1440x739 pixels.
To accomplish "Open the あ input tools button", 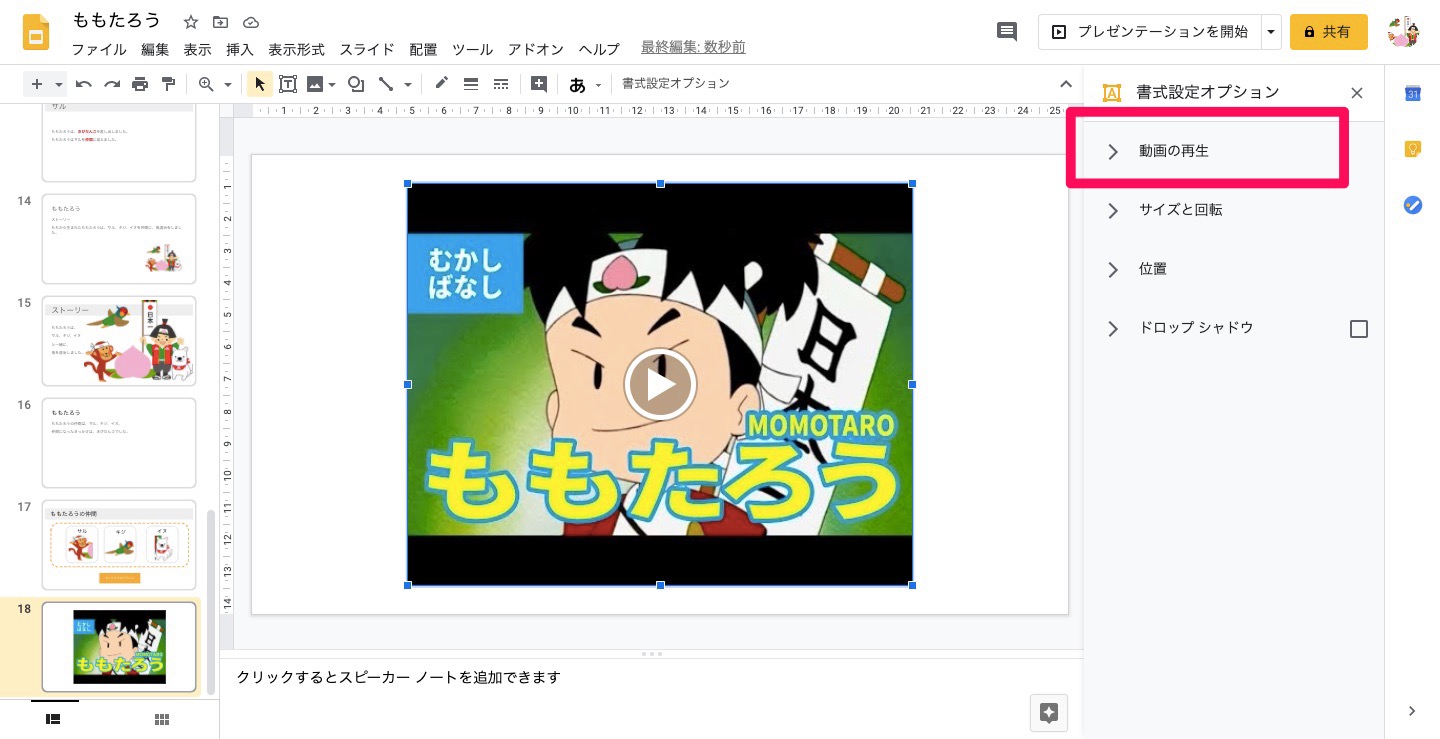I will (577, 84).
